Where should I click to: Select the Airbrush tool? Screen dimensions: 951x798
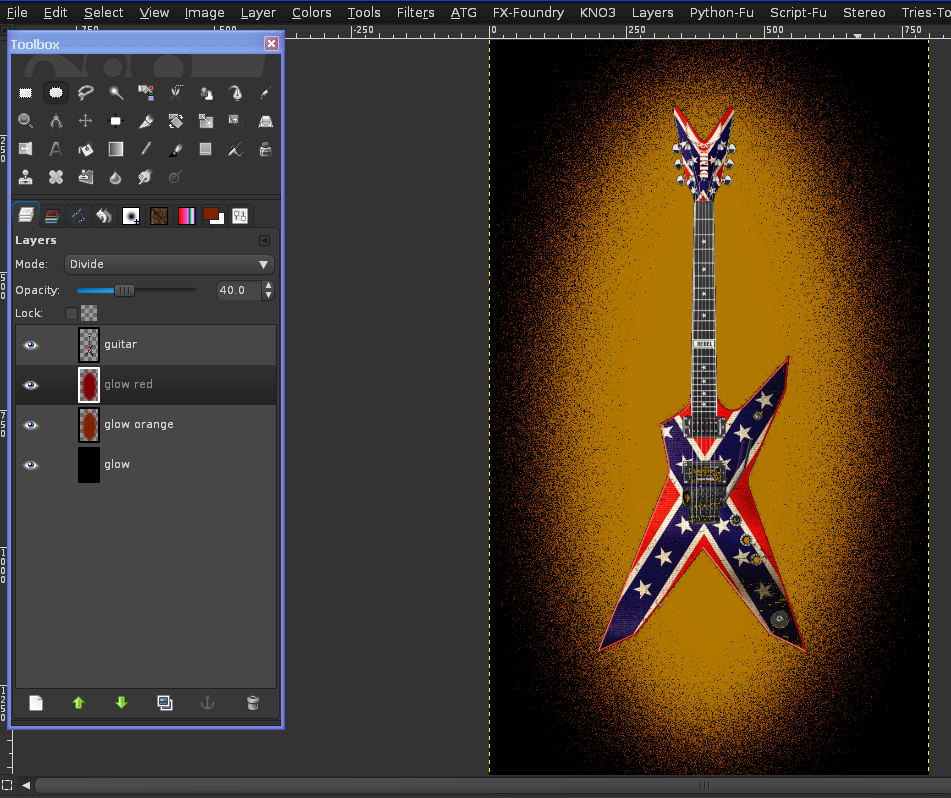point(235,149)
